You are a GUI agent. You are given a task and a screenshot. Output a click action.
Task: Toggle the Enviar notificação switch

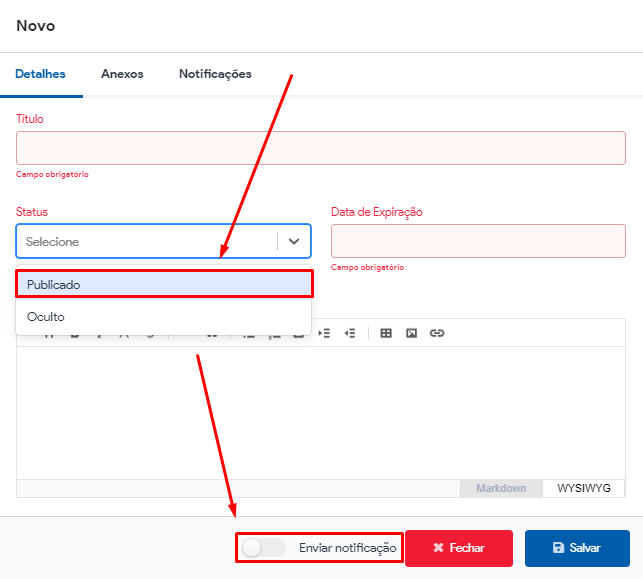tap(263, 548)
